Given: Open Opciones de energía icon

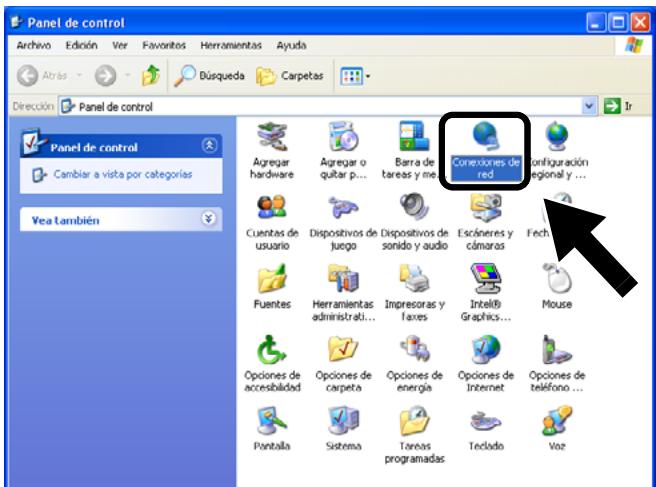Looking at the screenshot, I should tap(414, 349).
